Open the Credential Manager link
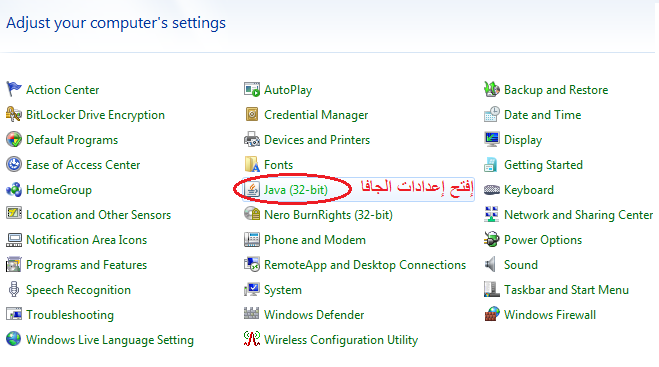 pos(316,115)
